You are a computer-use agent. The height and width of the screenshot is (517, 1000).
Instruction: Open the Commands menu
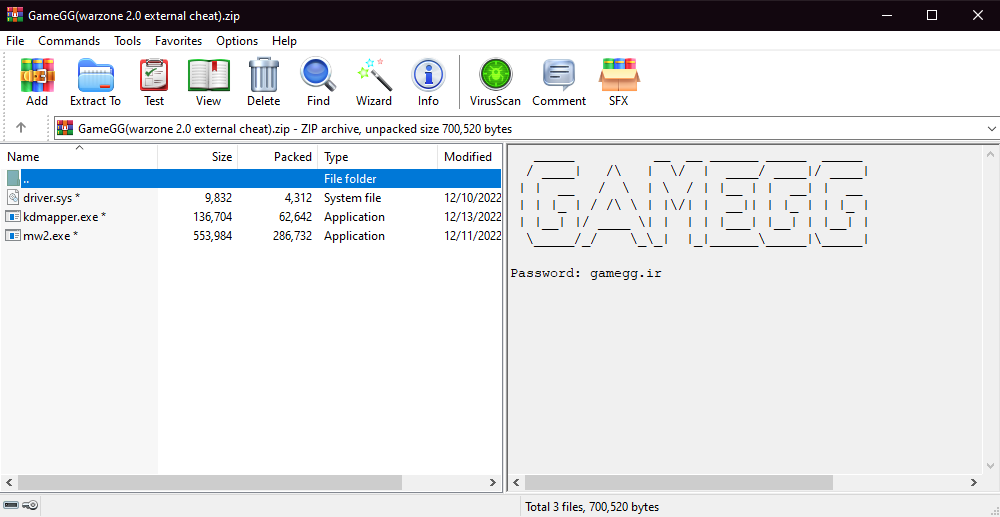pos(69,41)
